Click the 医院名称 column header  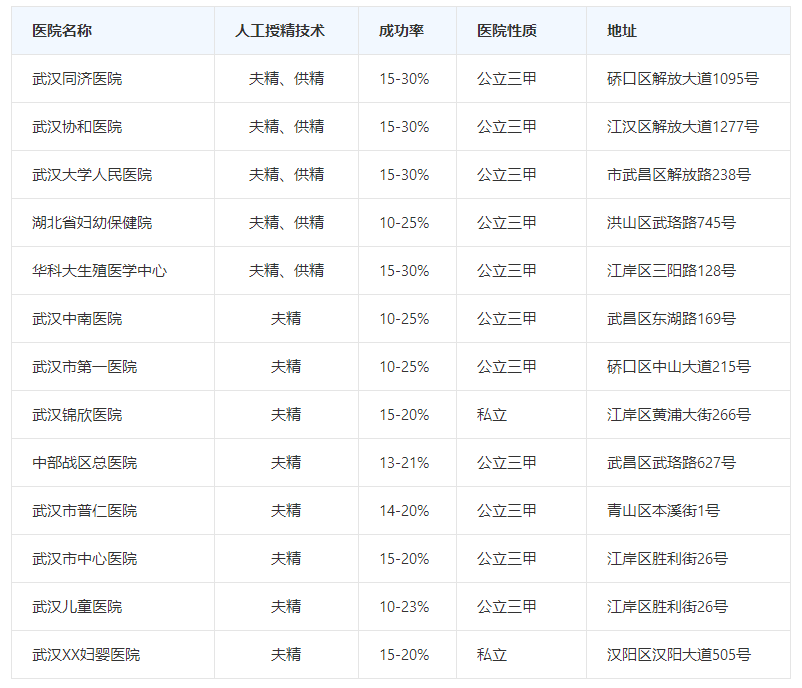(62, 31)
